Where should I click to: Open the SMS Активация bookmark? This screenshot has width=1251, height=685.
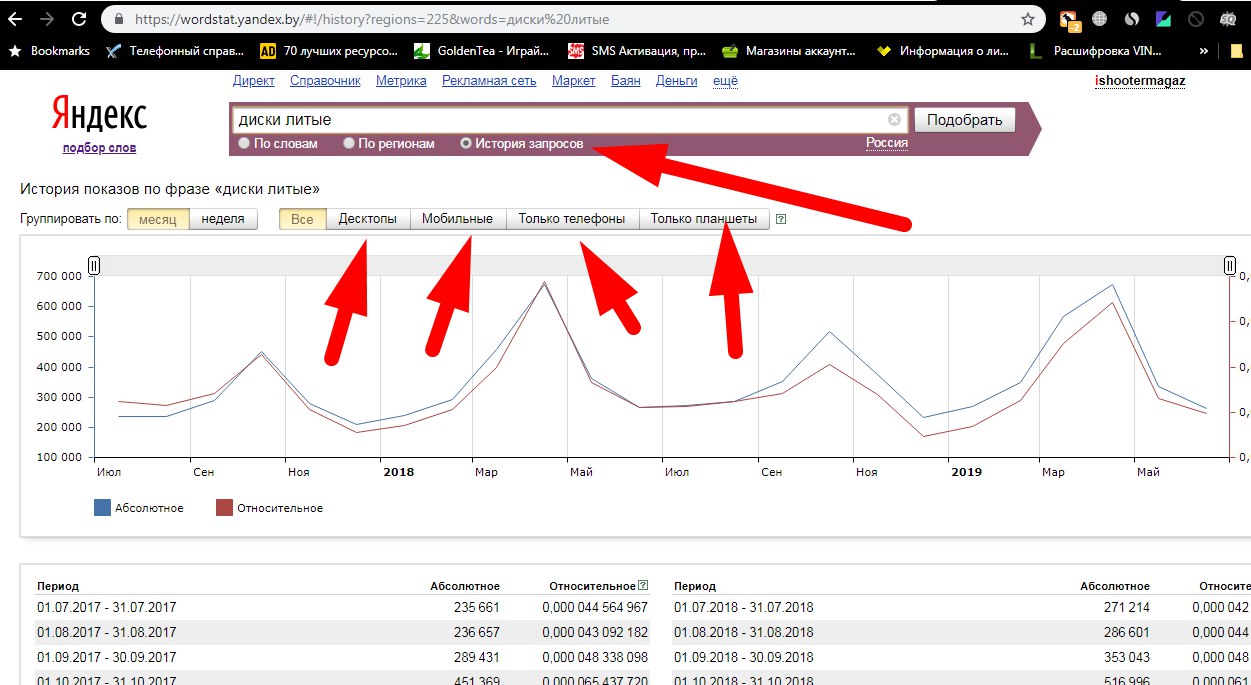(637, 51)
